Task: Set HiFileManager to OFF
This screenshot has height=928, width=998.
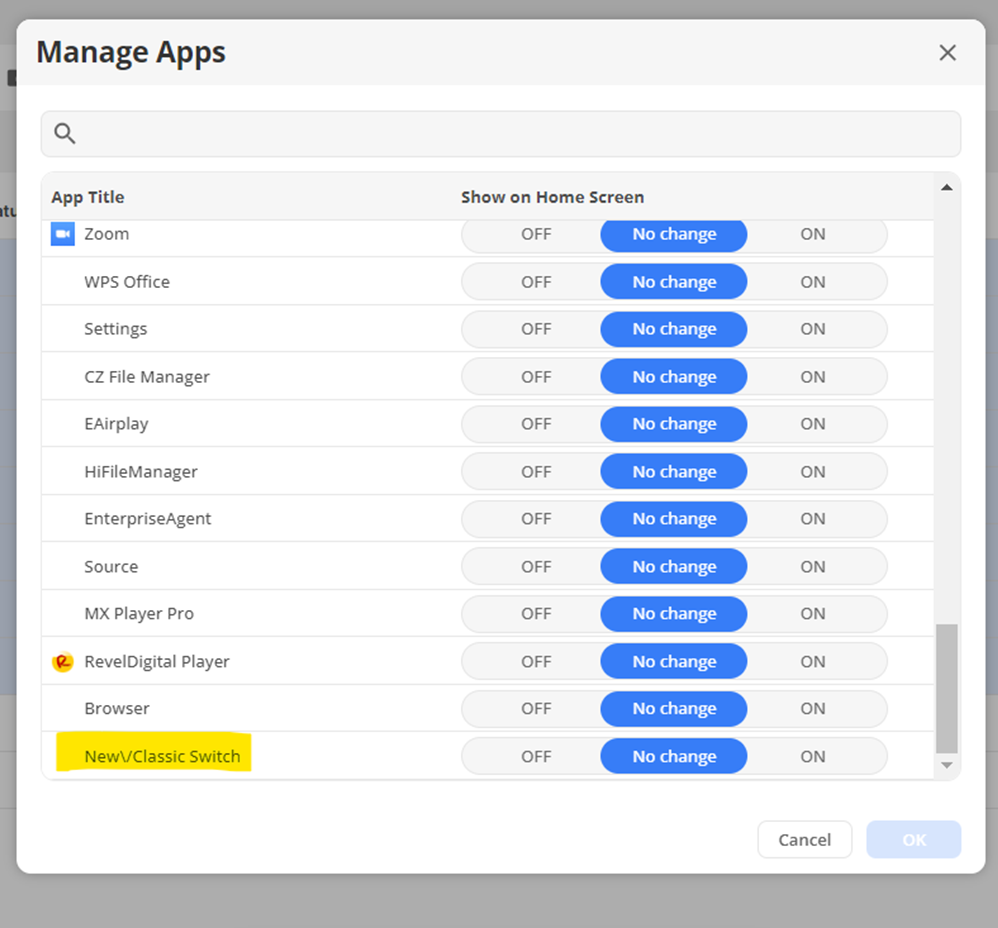Action: point(536,472)
